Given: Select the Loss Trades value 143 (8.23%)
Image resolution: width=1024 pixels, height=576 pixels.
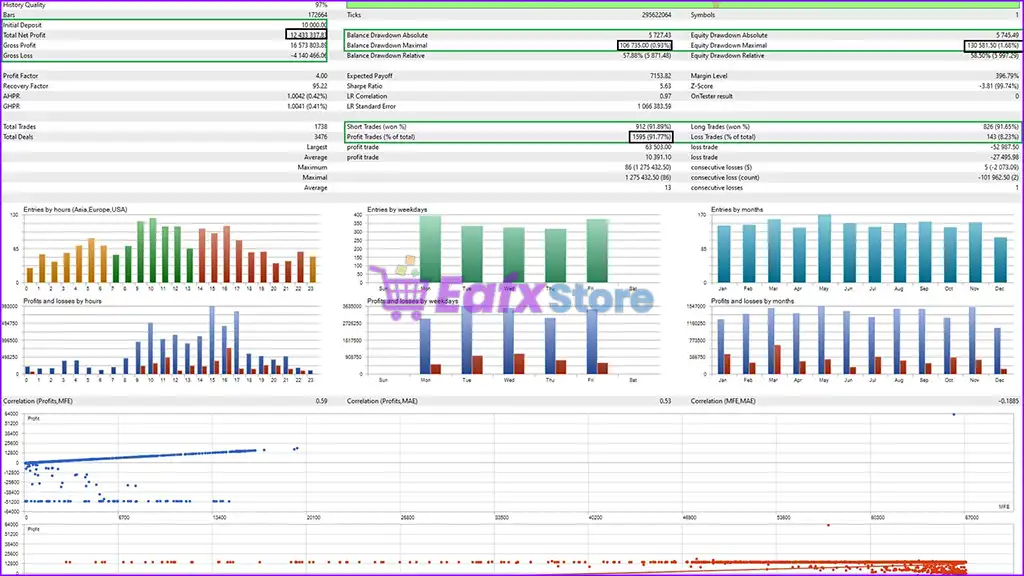Looking at the screenshot, I should pyautogui.click(x=1003, y=137).
